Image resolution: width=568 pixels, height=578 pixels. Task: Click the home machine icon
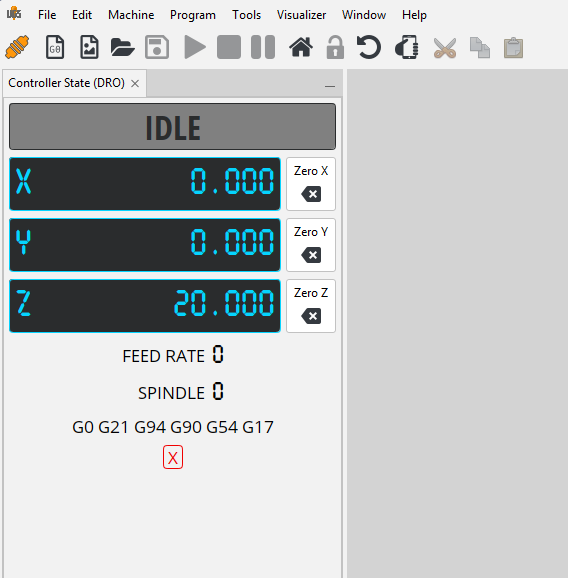click(301, 47)
